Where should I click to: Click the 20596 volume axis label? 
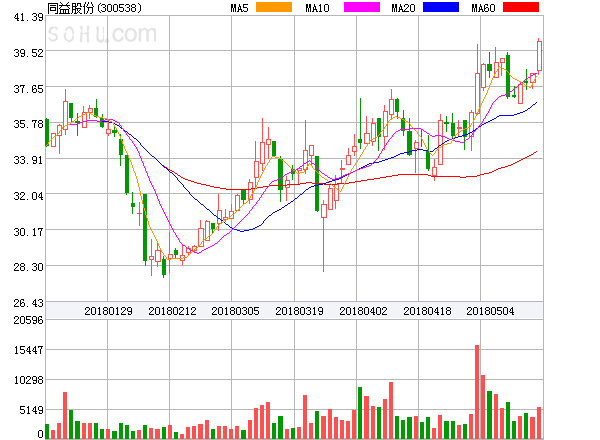click(28, 320)
